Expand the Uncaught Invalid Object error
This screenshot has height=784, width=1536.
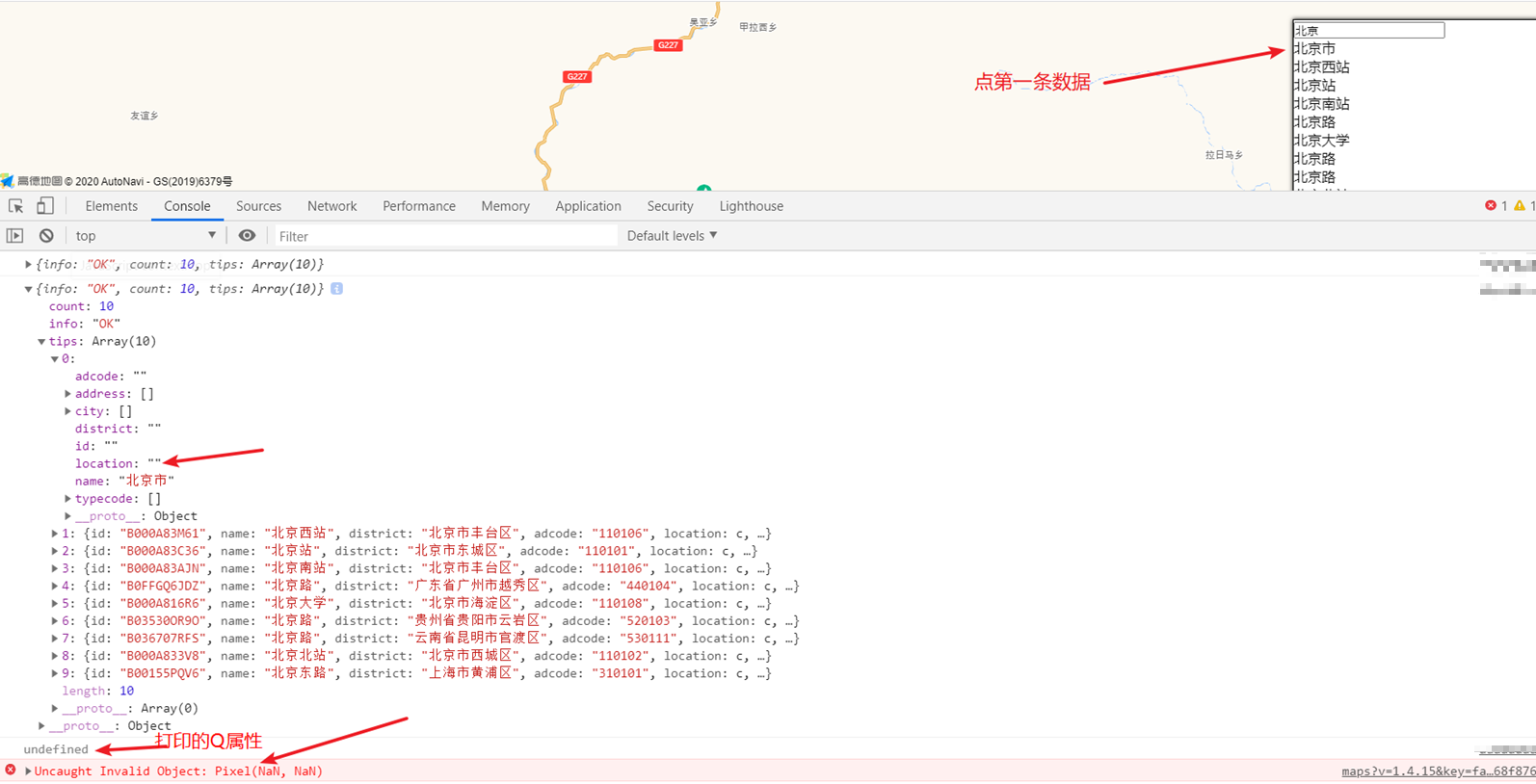28,771
